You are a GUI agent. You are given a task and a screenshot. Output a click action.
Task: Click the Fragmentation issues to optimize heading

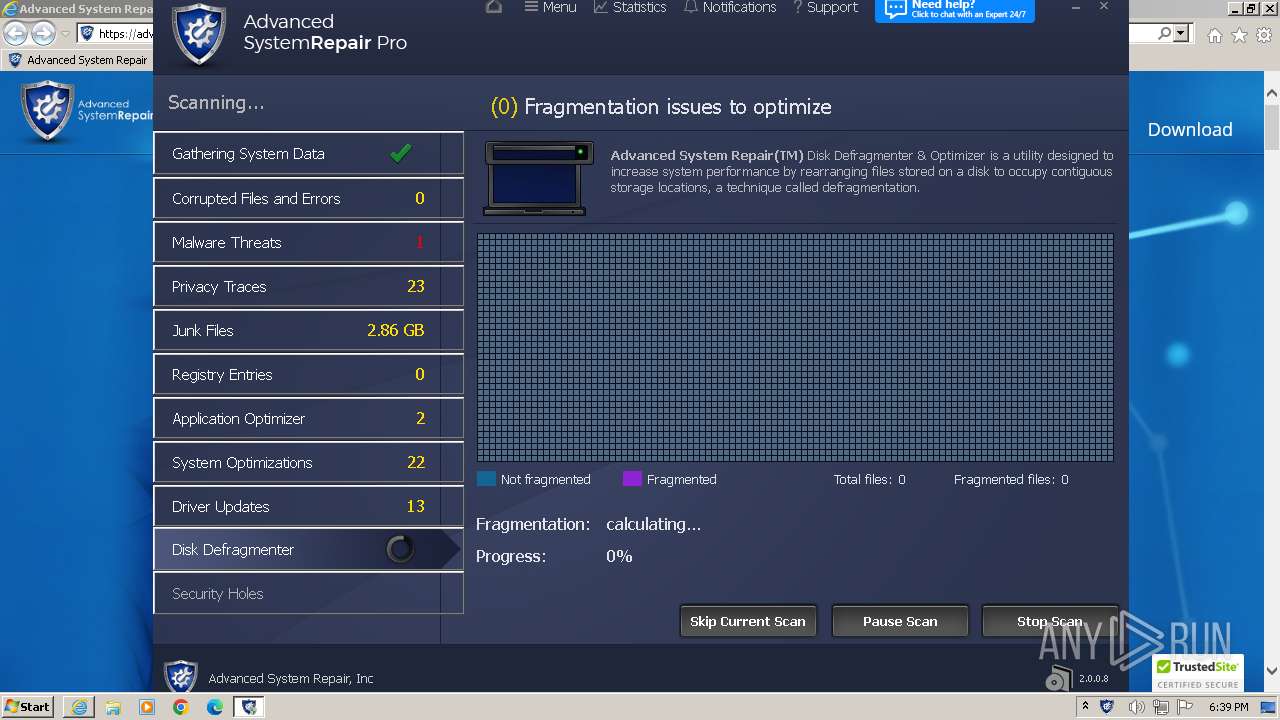tap(661, 107)
